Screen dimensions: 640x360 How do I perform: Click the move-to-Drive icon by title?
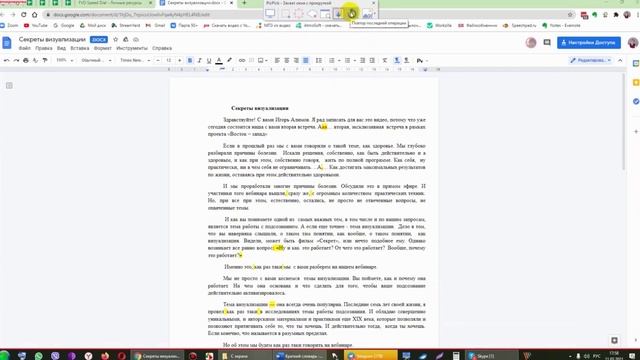tap(126, 40)
